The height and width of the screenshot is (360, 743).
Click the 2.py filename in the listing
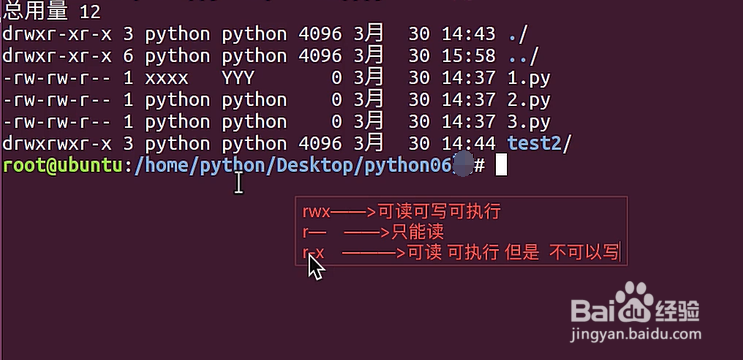[529, 100]
